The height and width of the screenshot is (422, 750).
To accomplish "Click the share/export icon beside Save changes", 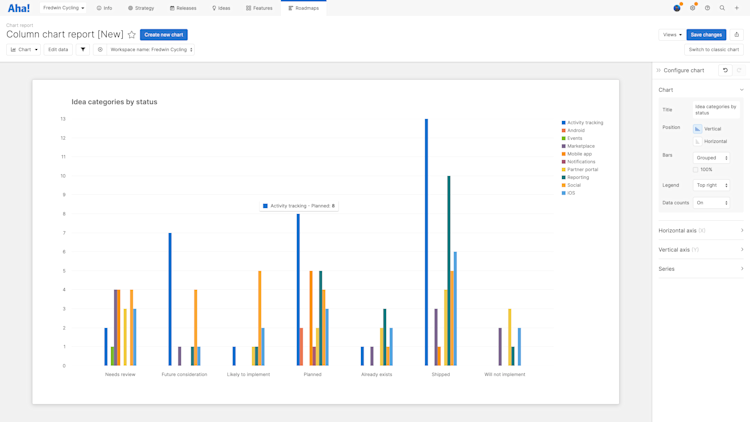I will tap(737, 34).
